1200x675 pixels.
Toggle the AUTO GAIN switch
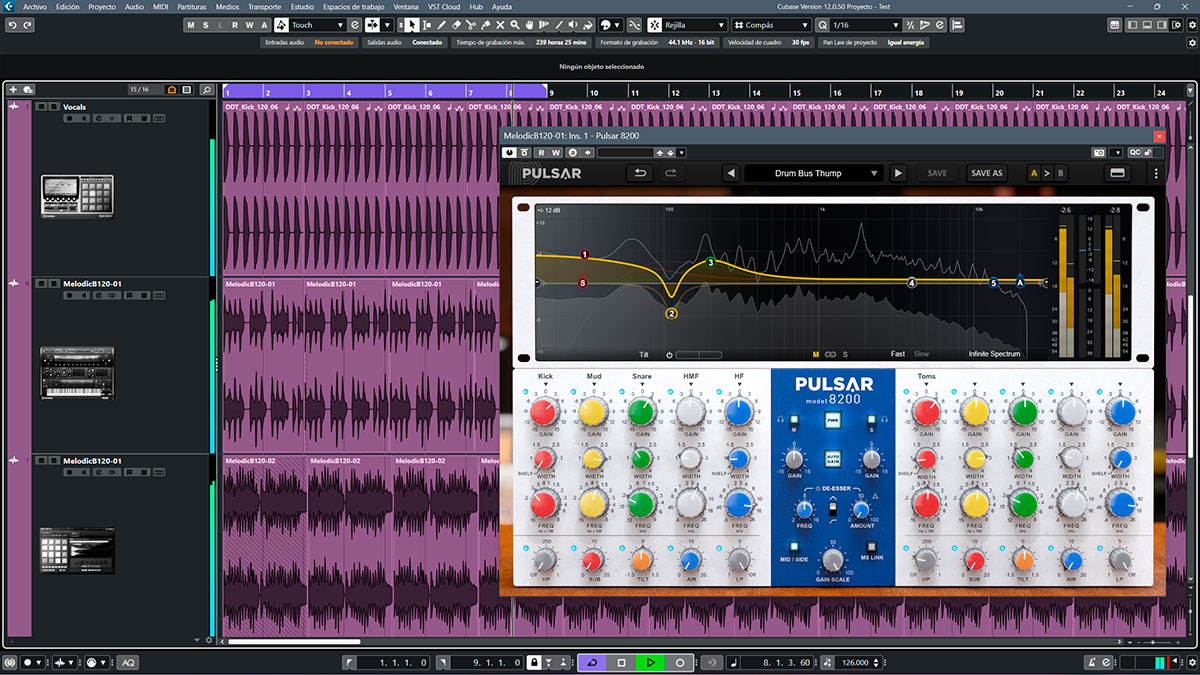pyautogui.click(x=833, y=460)
